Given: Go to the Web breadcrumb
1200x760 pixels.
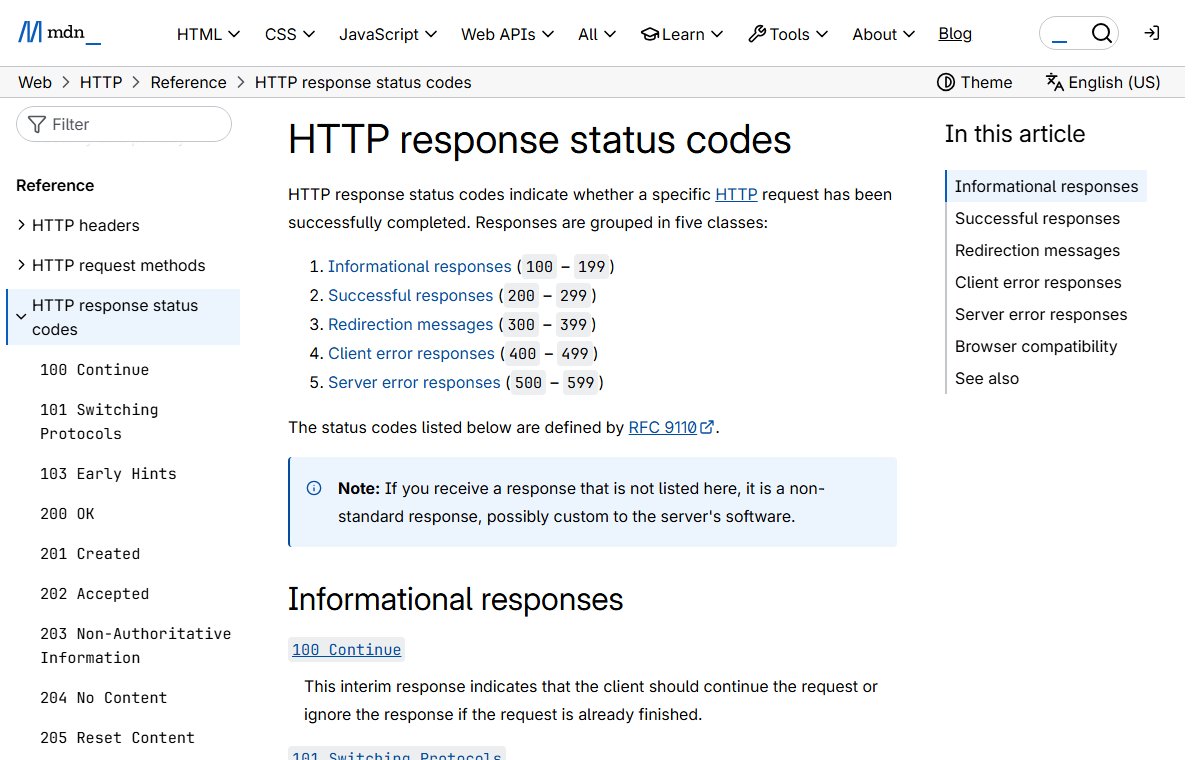Looking at the screenshot, I should tap(35, 82).
